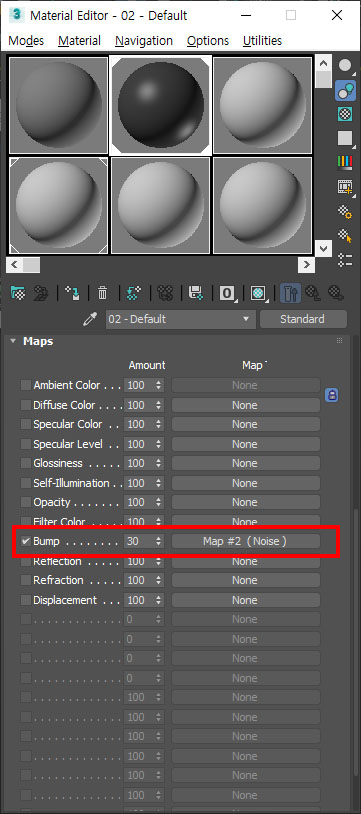Viewport: 361px width, 814px height.
Task: Click the Select by Material icon
Action: tap(345, 236)
